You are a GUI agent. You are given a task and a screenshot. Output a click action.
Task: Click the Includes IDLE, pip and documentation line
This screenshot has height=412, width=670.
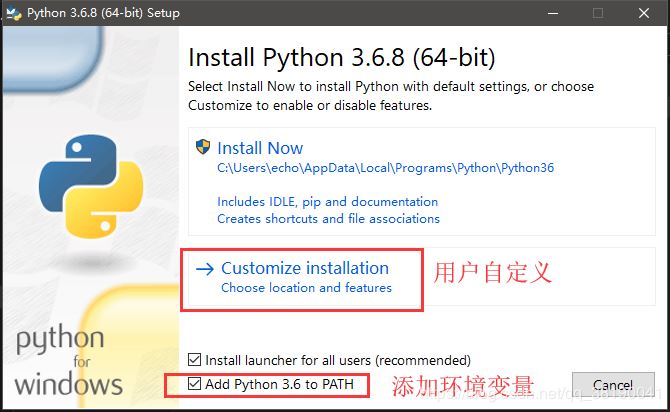click(327, 202)
